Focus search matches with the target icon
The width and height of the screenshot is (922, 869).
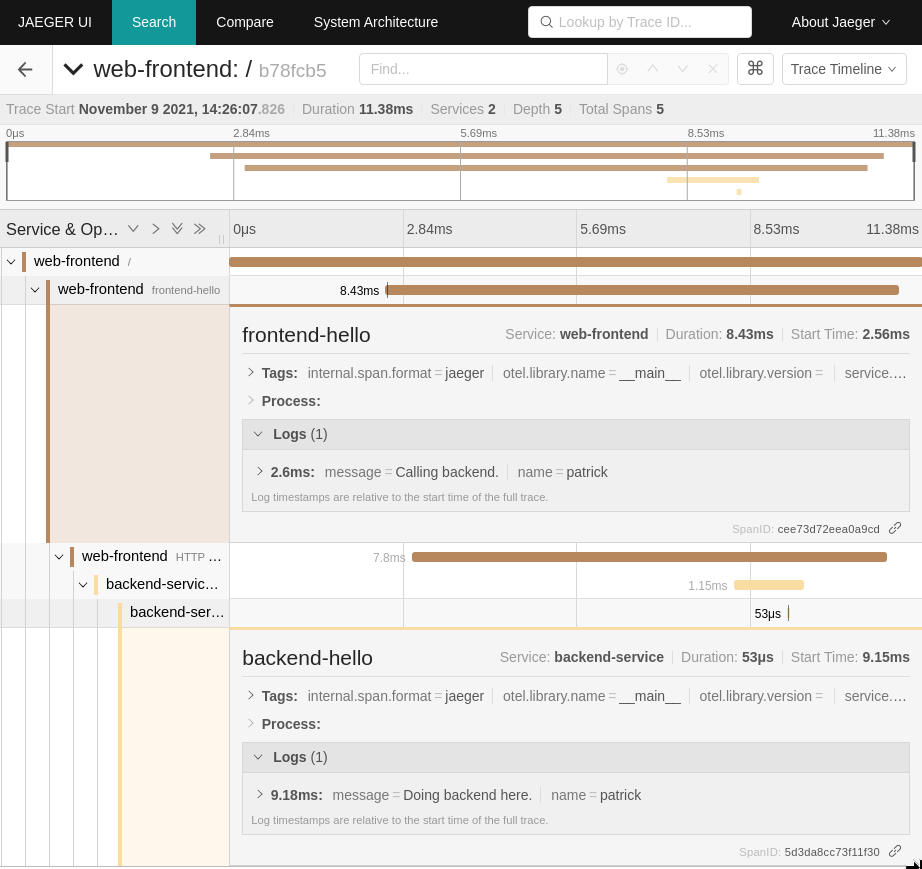point(622,69)
